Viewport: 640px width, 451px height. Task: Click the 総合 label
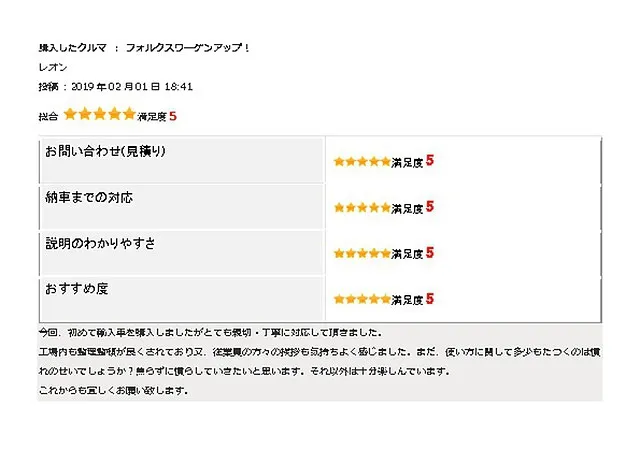(48, 117)
